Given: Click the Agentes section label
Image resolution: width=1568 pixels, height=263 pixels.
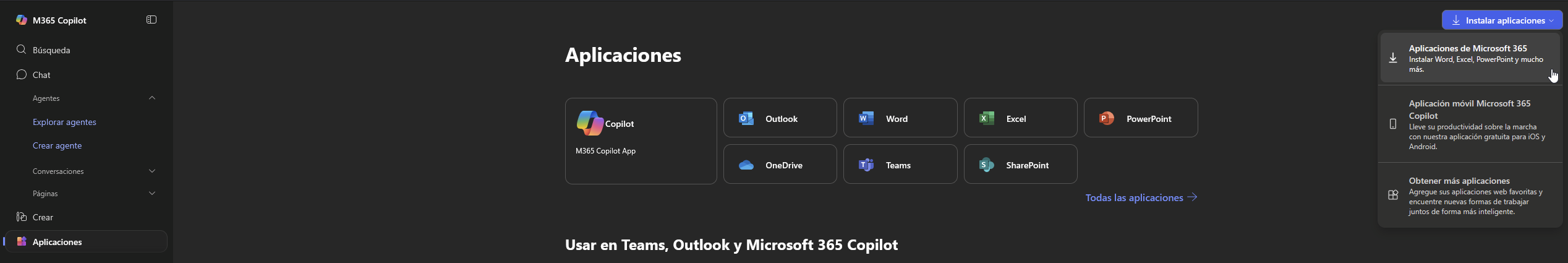Looking at the screenshot, I should (46, 98).
